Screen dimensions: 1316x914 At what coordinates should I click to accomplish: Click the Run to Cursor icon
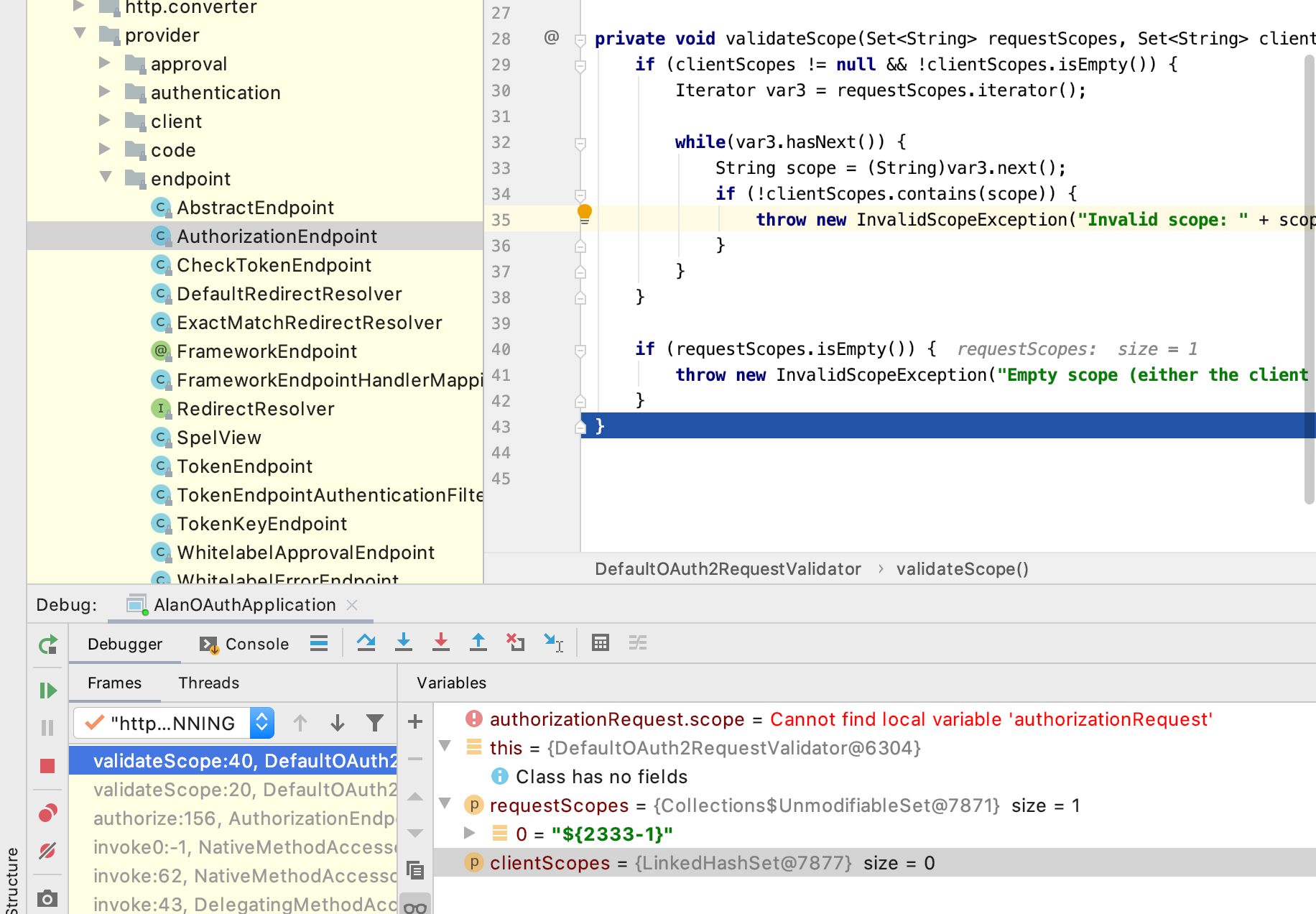click(553, 642)
